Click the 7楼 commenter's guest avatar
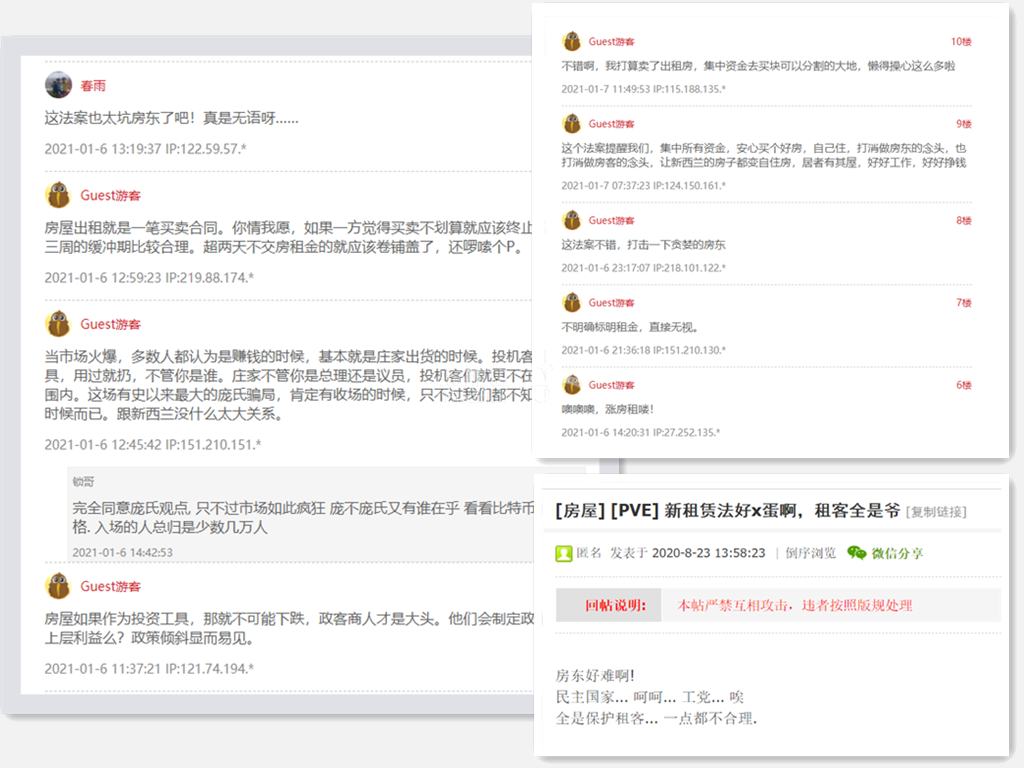This screenshot has width=1024, height=768. click(572, 302)
